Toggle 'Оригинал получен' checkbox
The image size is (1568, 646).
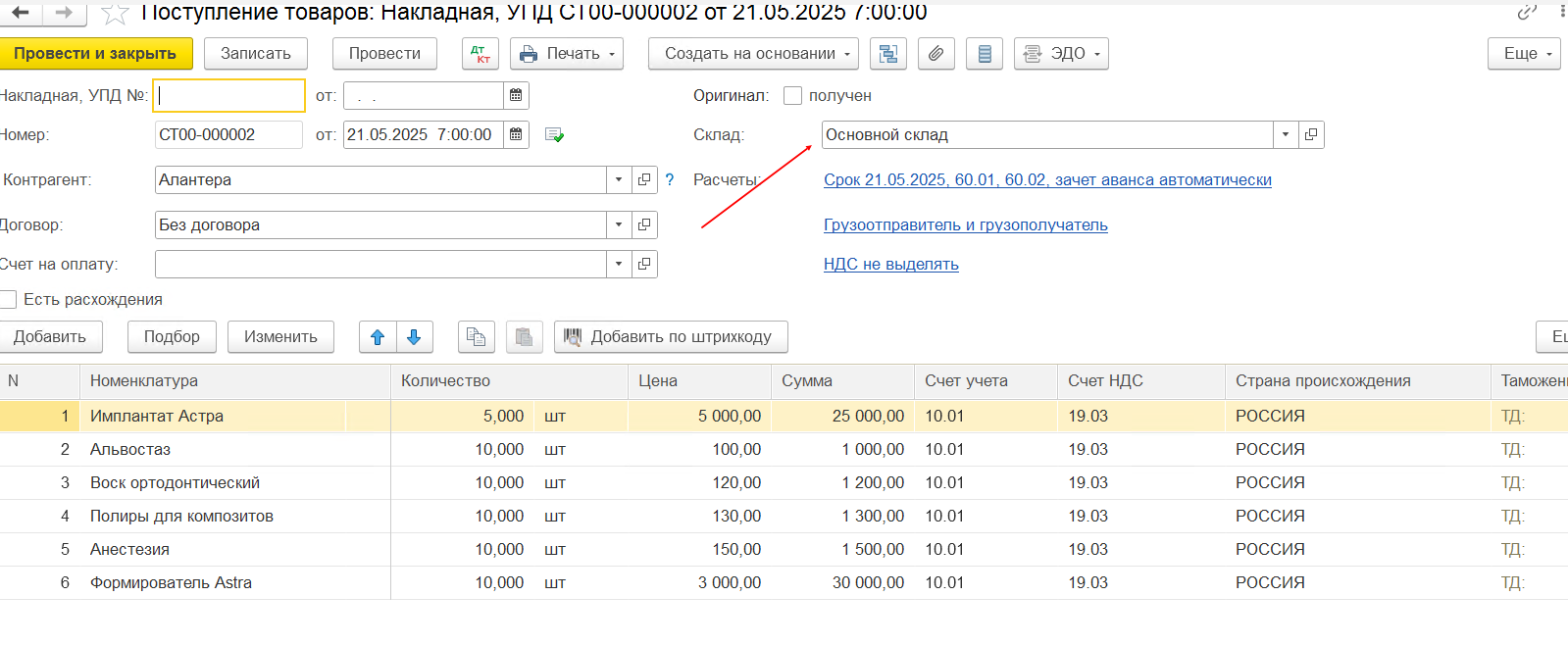coord(793,95)
